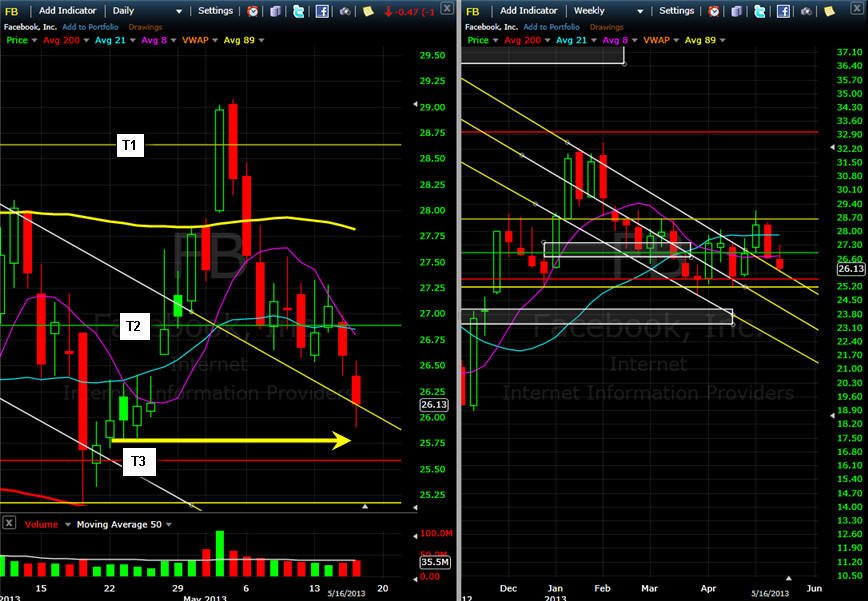Click Add to Portfolio link in Daily chart
The width and height of the screenshot is (868, 601).
pyautogui.click(x=90, y=27)
